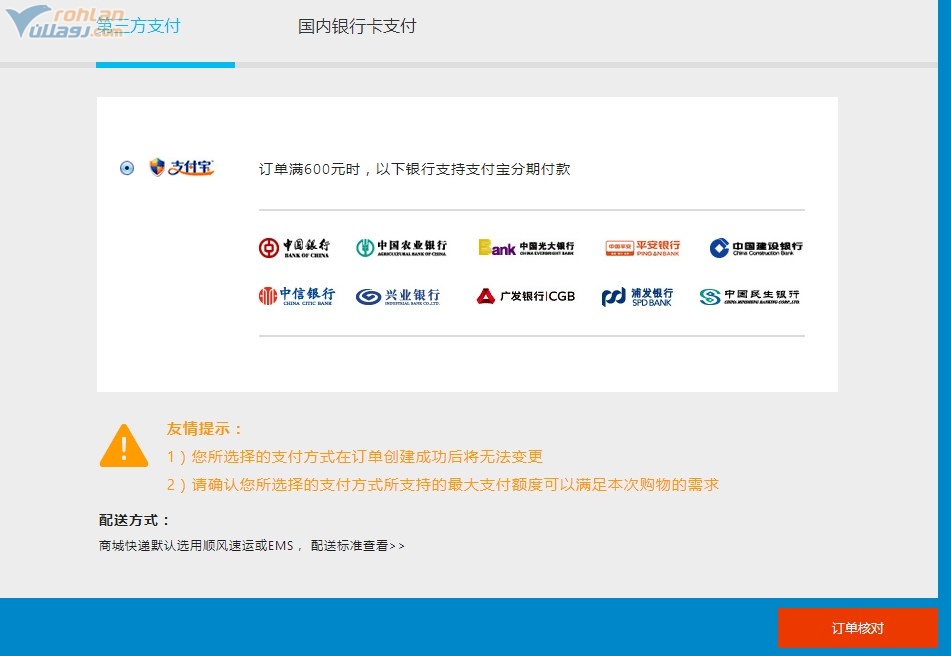The width and height of the screenshot is (951, 656).
Task: Select the China Construction Bank 中国建设银行 logo
Action: click(756, 247)
